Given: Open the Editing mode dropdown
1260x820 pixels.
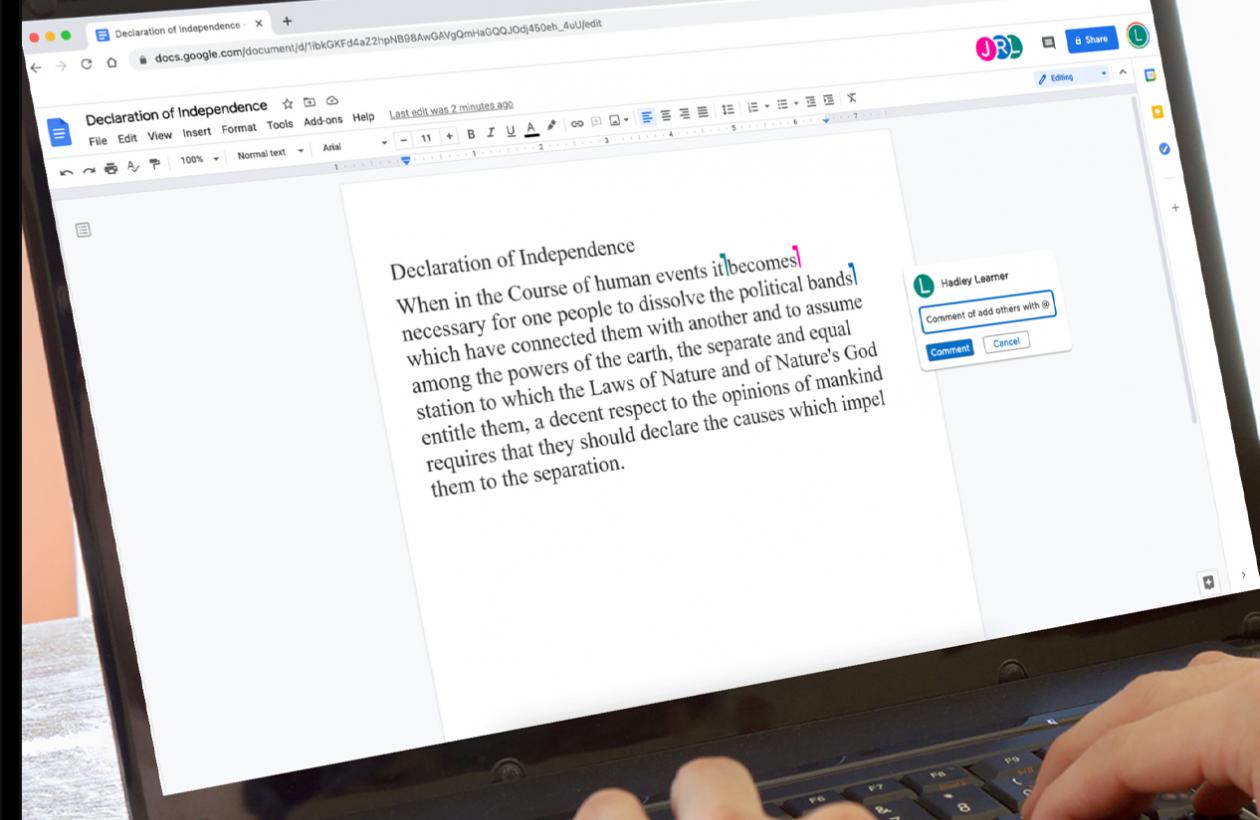Looking at the screenshot, I should coord(1074,76).
